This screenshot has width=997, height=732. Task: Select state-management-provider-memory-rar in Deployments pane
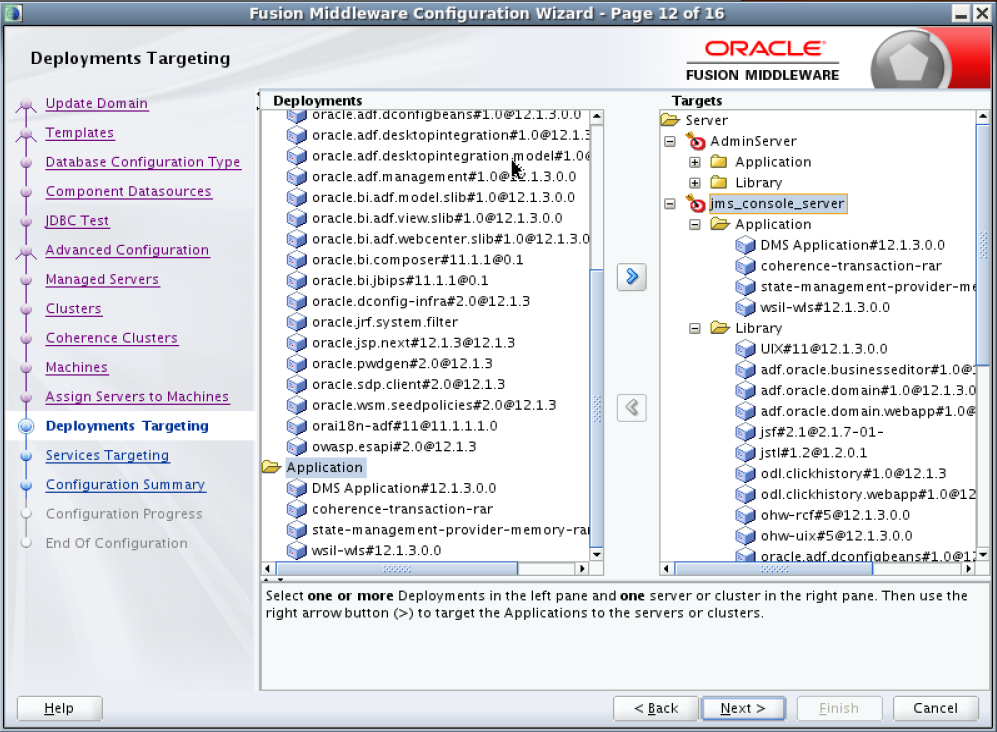point(450,530)
